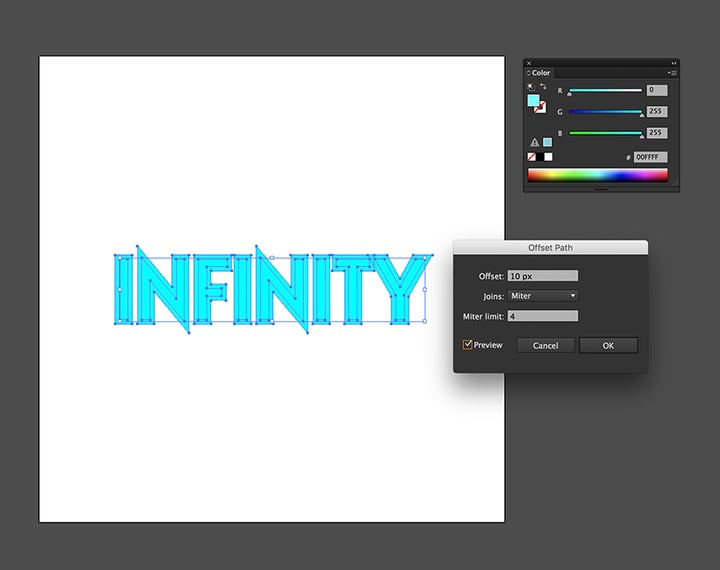Click the B channel slider

605,133
